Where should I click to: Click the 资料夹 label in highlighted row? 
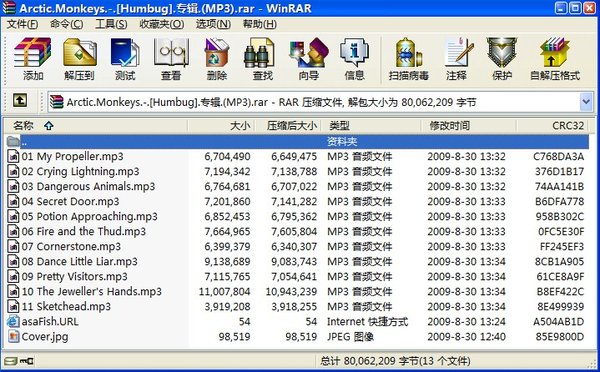tap(342, 142)
